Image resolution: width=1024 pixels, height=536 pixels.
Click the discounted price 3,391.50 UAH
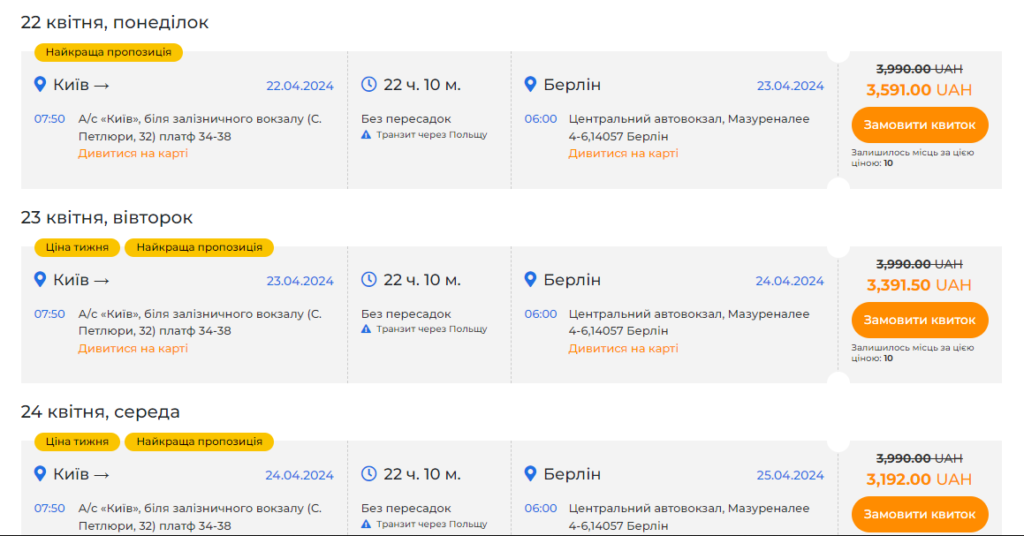click(919, 285)
